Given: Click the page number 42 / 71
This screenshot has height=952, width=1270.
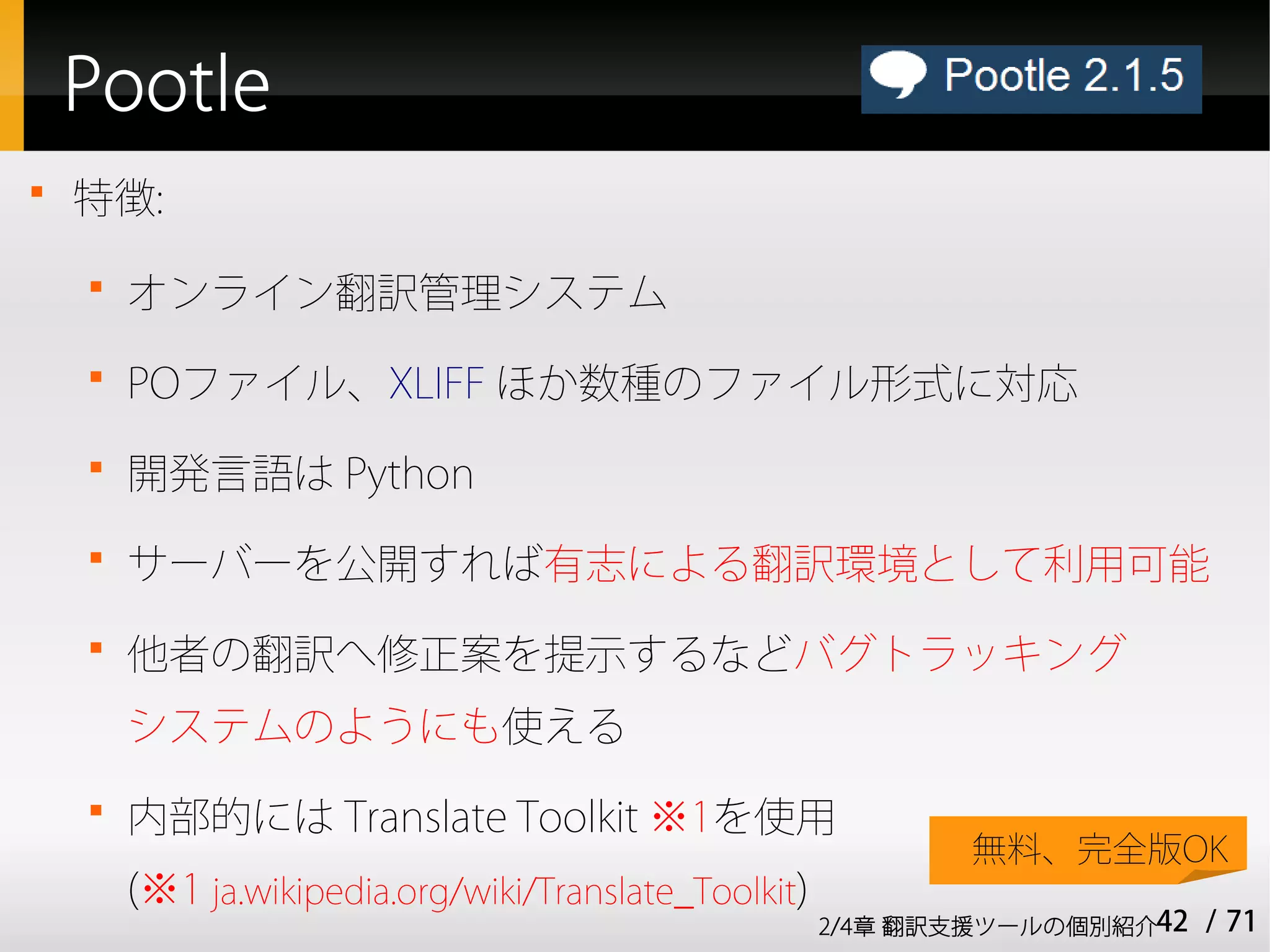Looking at the screenshot, I should (1206, 920).
